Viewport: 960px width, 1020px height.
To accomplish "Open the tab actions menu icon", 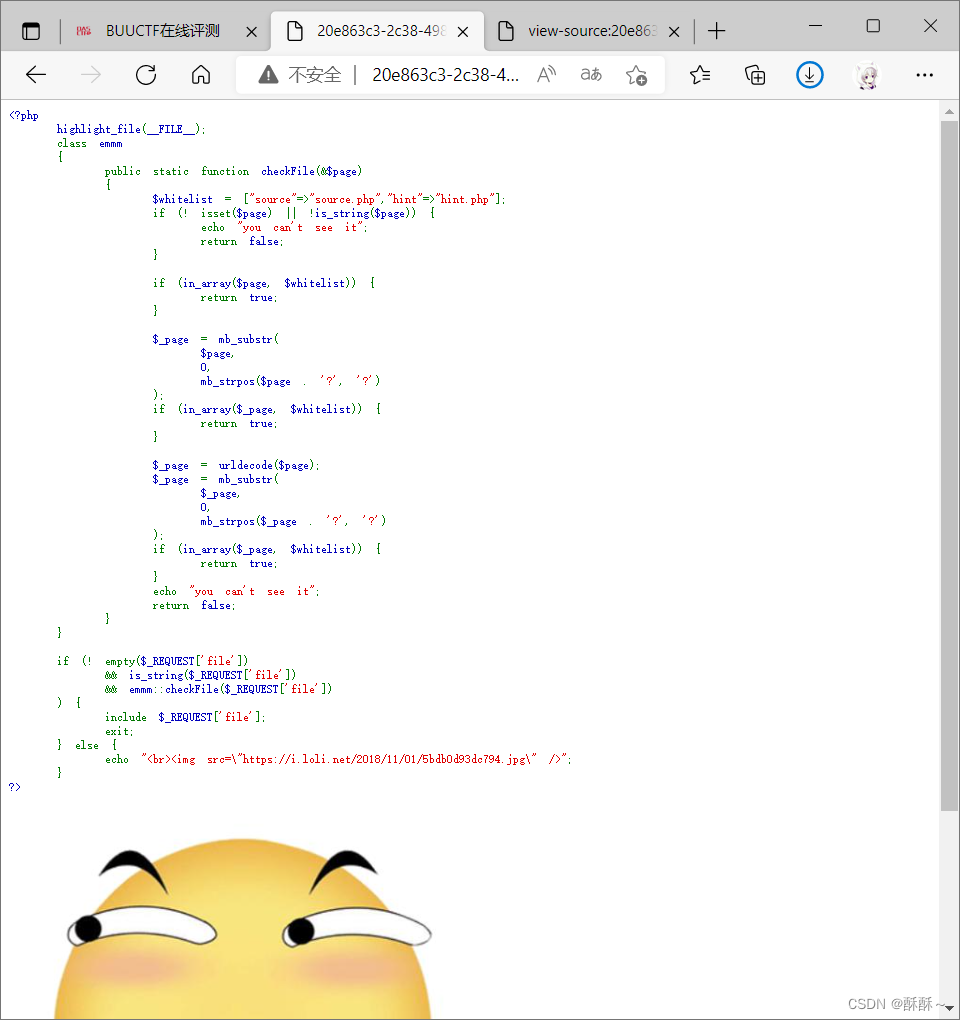I will coord(31,31).
